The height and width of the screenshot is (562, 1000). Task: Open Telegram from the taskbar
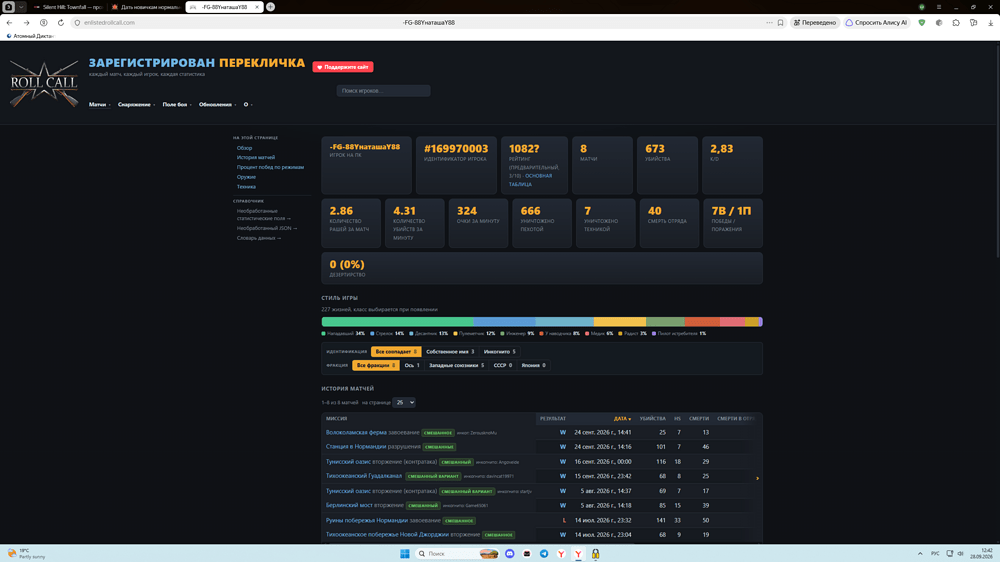tap(544, 554)
